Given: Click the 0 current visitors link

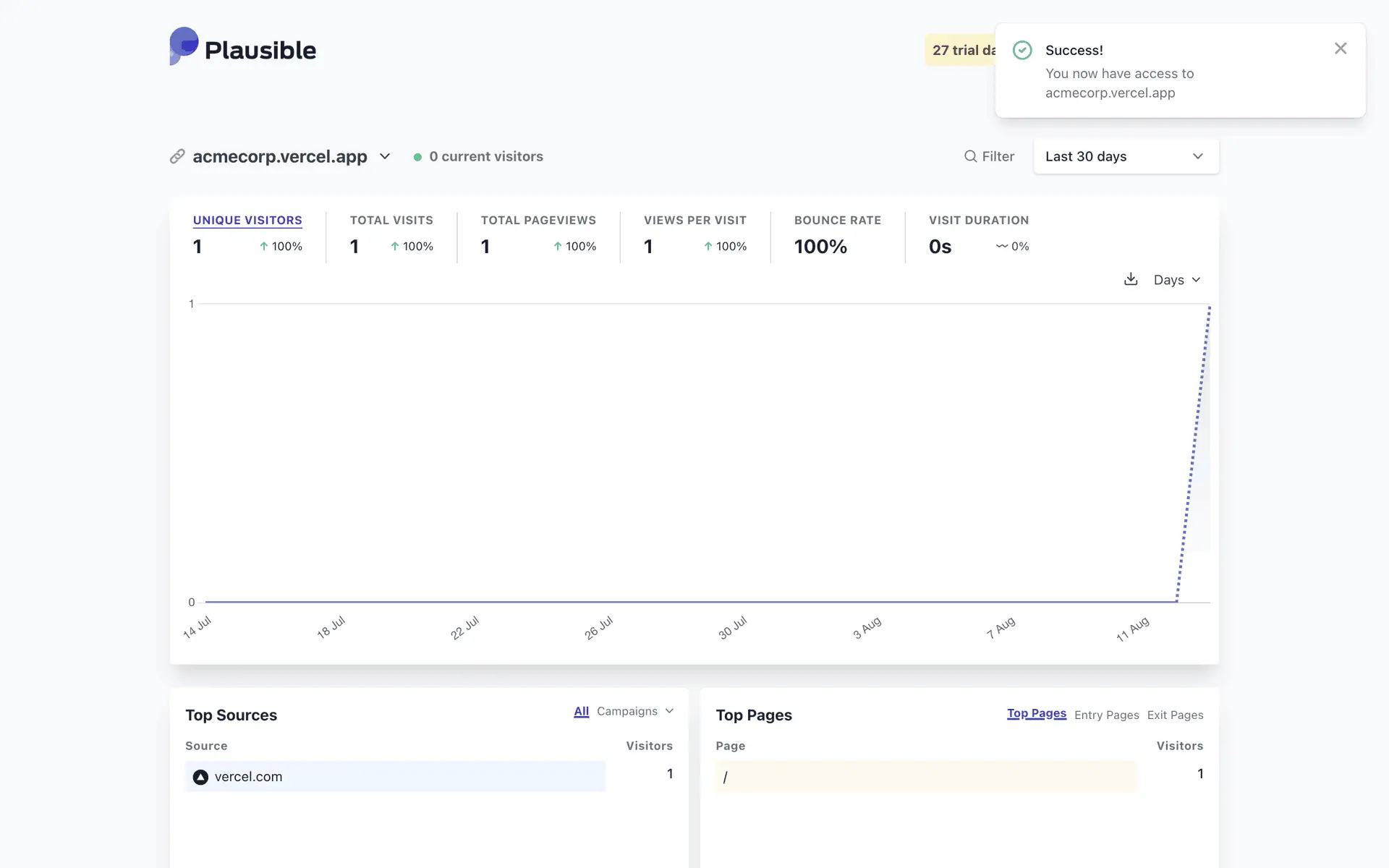Looking at the screenshot, I should [485, 156].
